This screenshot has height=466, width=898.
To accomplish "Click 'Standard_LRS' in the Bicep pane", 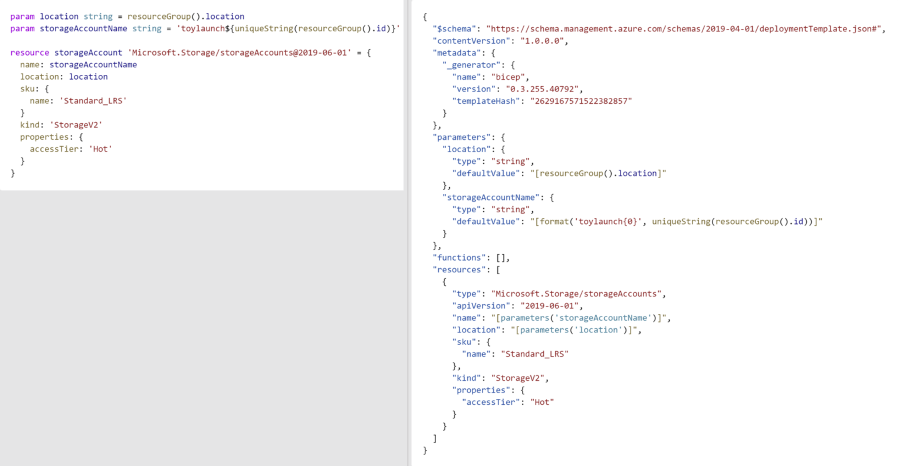I will click(x=91, y=100).
